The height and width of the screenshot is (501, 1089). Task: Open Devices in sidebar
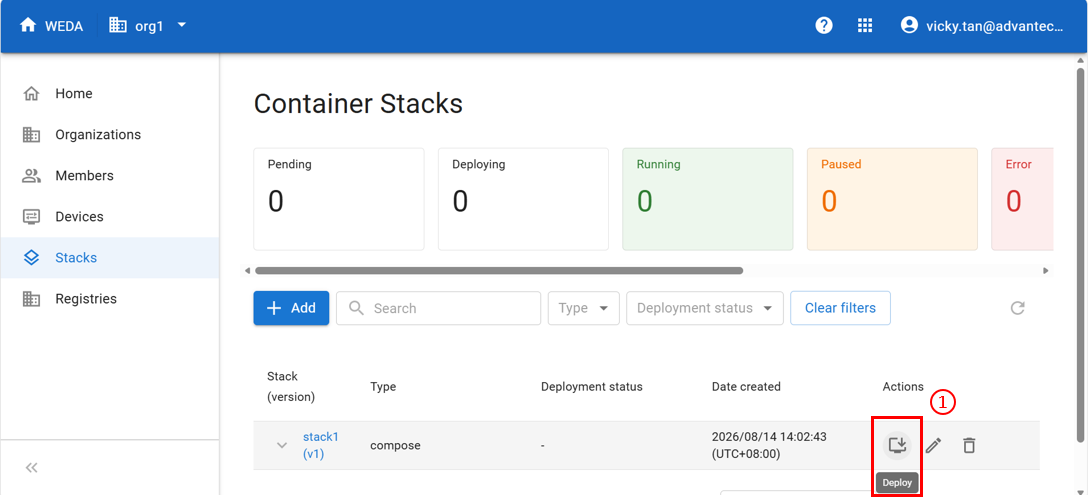pos(110,216)
